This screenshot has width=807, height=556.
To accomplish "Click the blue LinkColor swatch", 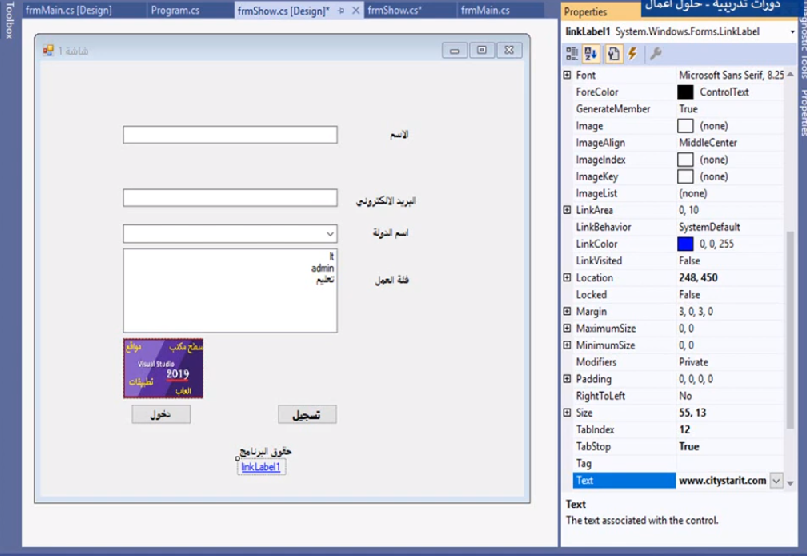I will pyautogui.click(x=685, y=244).
